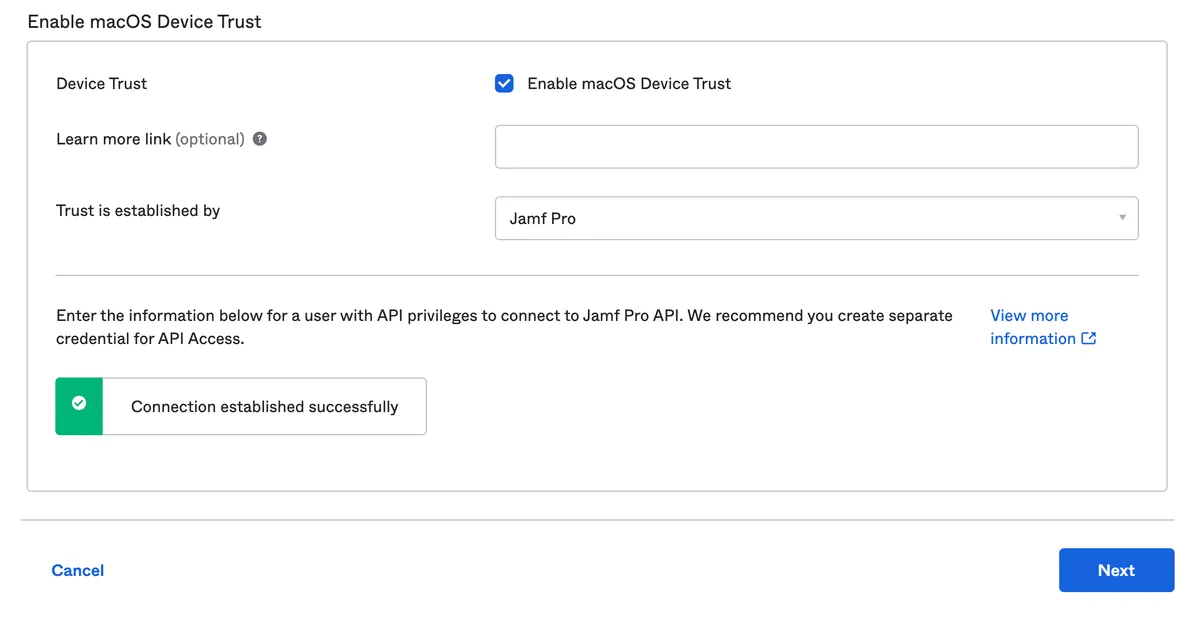Open the "View more information" link

tap(1029, 316)
